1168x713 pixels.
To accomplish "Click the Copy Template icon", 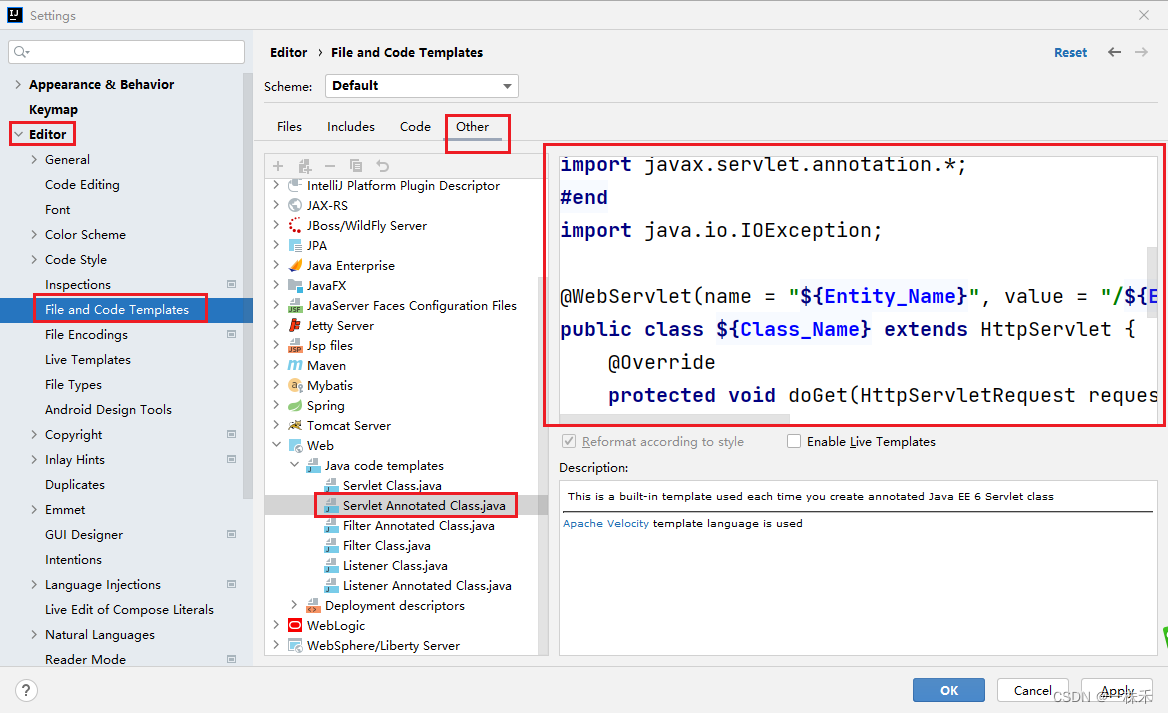I will 356,166.
